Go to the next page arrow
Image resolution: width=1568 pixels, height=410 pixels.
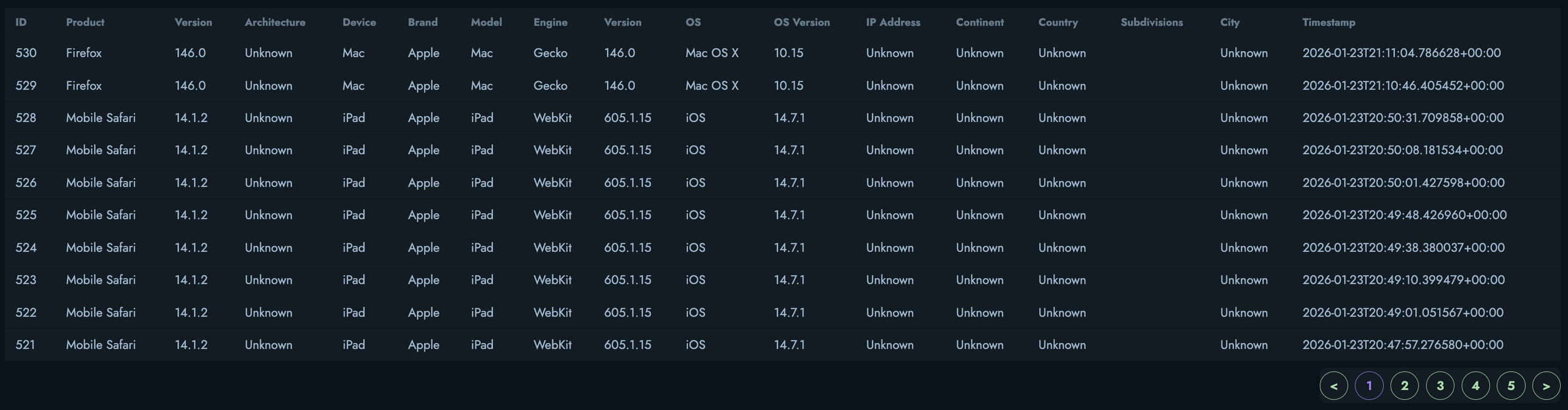pyautogui.click(x=1546, y=386)
